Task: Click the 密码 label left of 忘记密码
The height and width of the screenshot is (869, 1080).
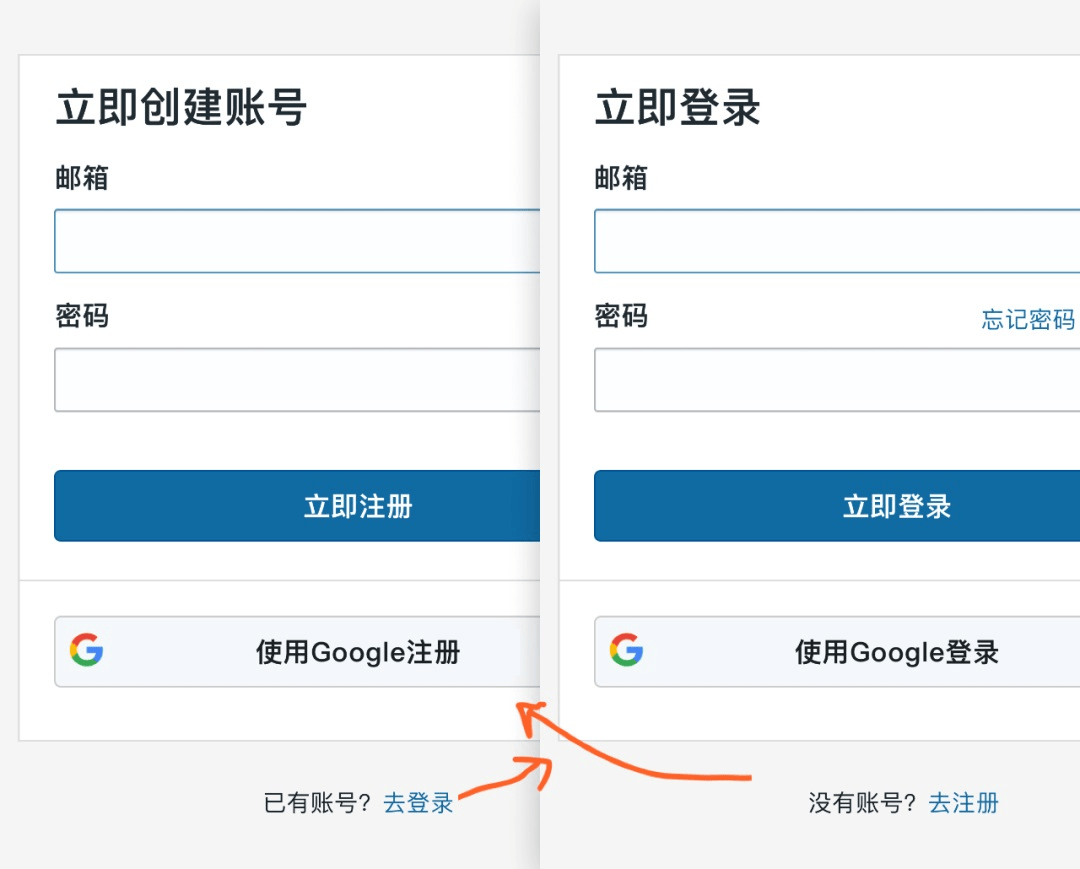Action: [621, 317]
